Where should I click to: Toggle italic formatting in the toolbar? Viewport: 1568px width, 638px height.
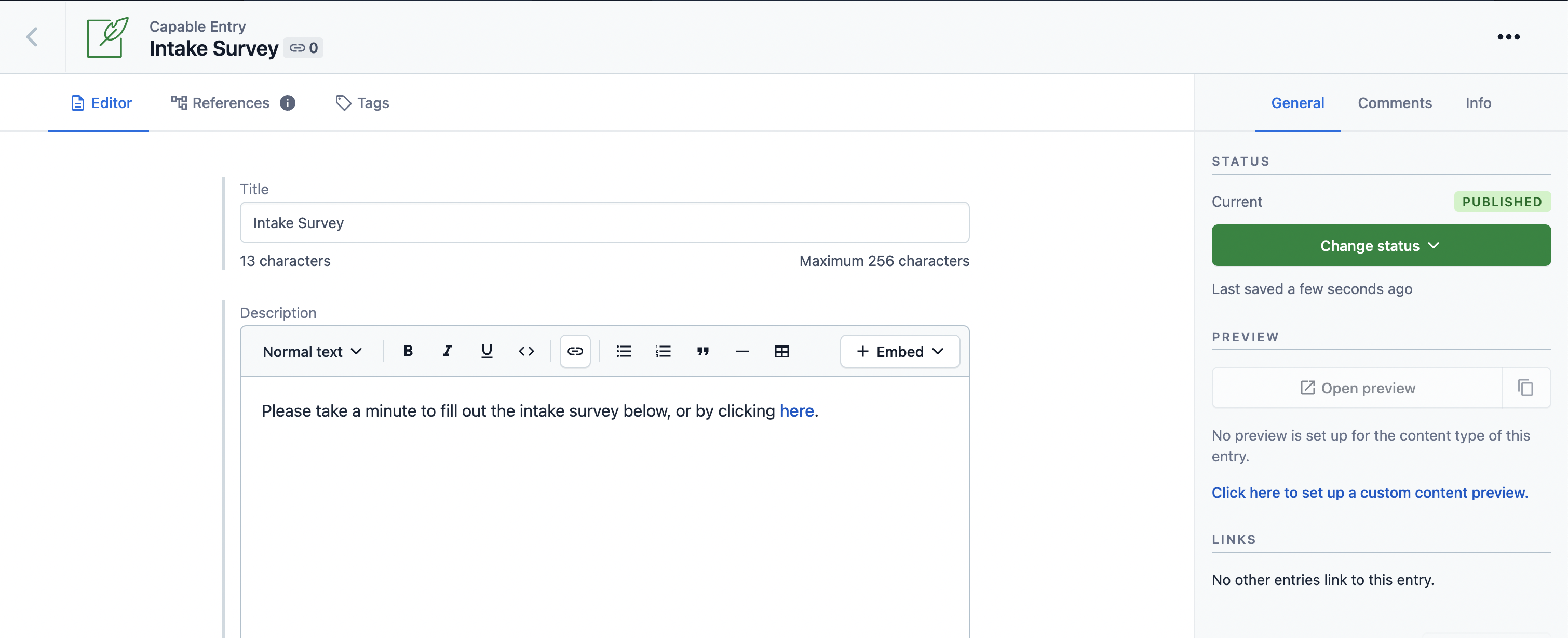(x=448, y=351)
